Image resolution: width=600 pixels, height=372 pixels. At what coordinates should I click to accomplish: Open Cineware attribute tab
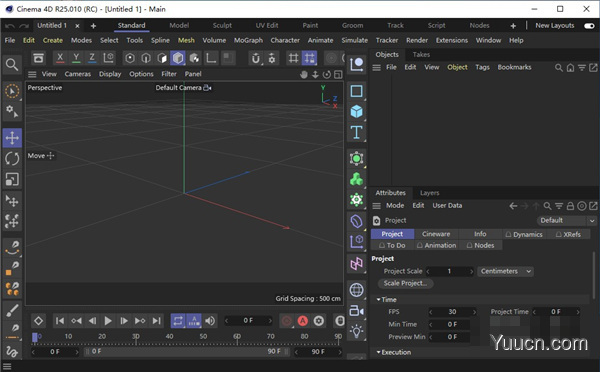click(x=436, y=234)
